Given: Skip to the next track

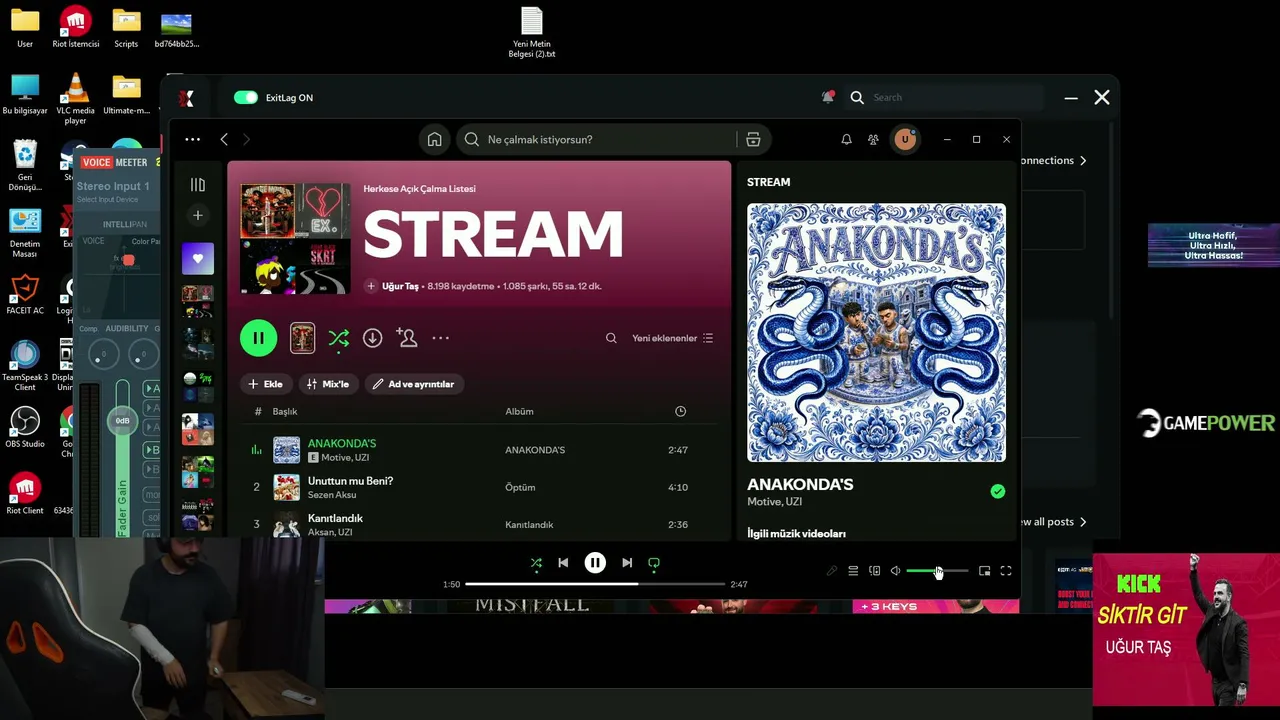Looking at the screenshot, I should tap(627, 563).
